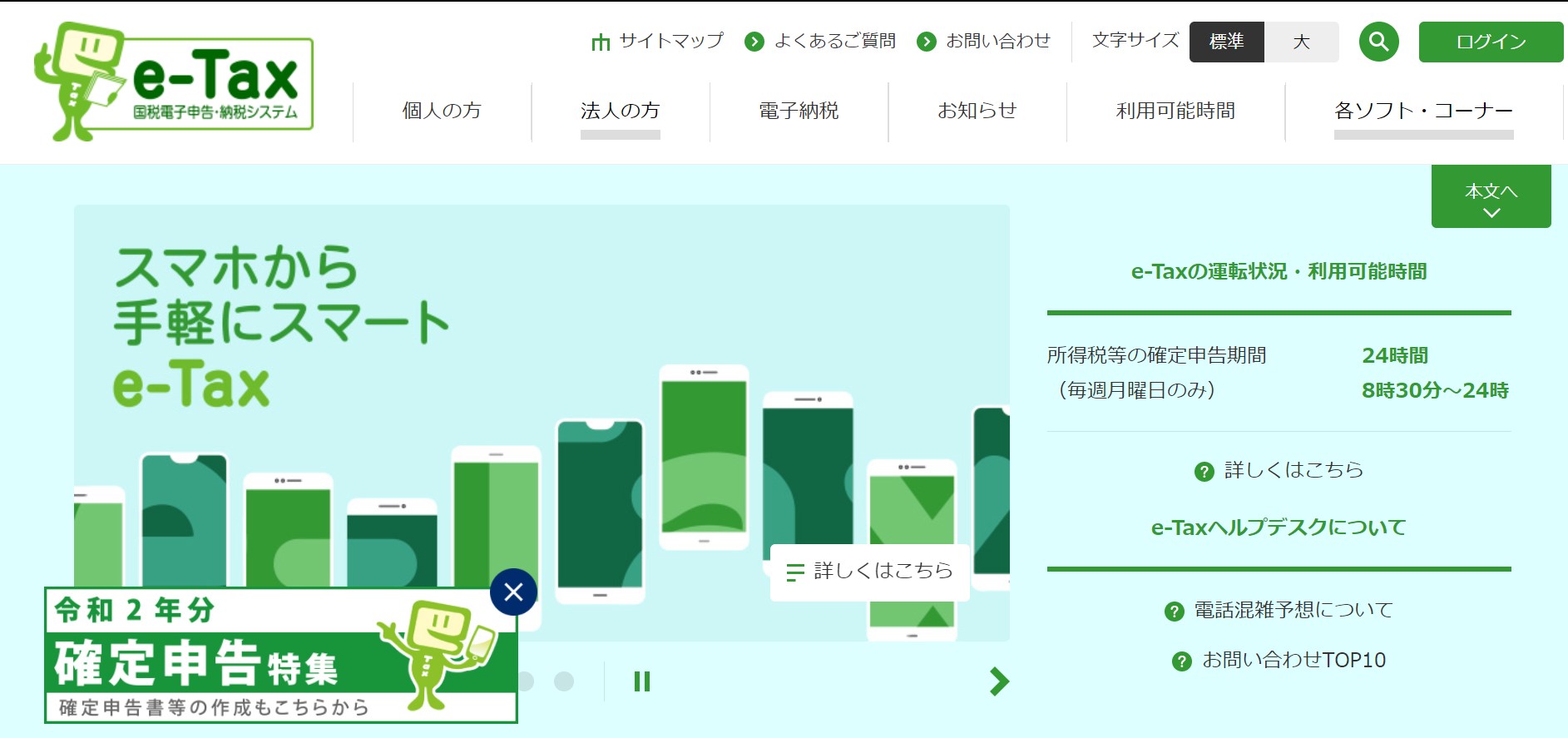Open the 利用可能時間 menu

tap(1175, 111)
